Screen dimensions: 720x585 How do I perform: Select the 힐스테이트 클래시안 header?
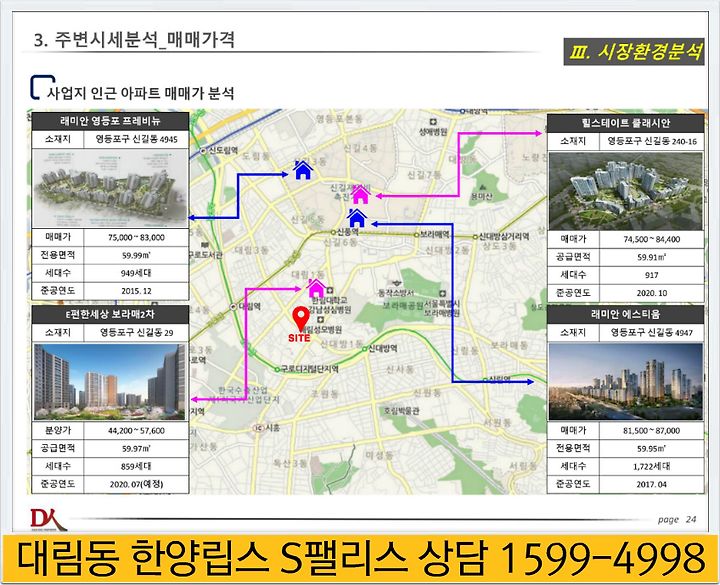click(625, 123)
